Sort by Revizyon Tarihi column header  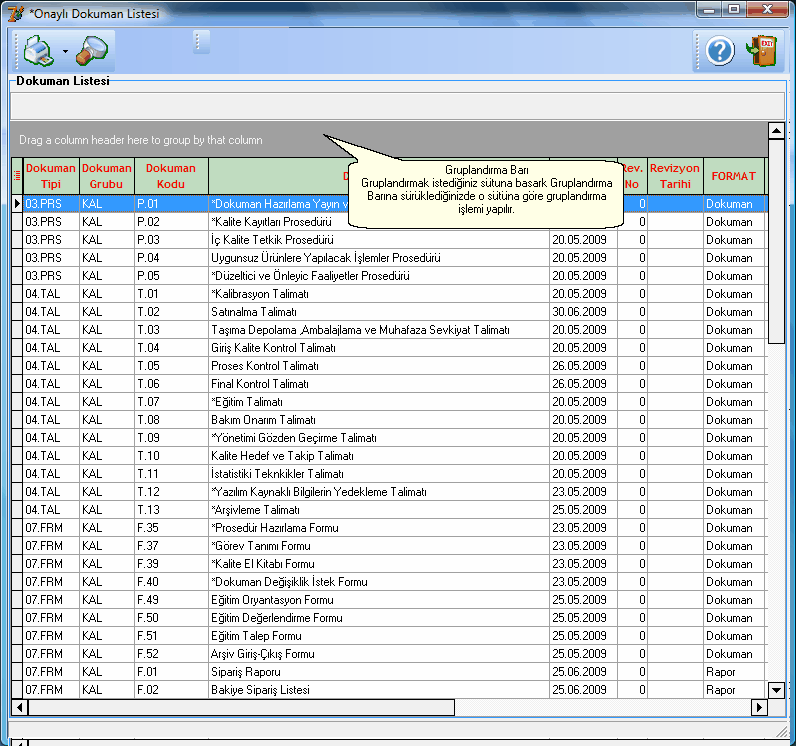pyautogui.click(x=675, y=176)
